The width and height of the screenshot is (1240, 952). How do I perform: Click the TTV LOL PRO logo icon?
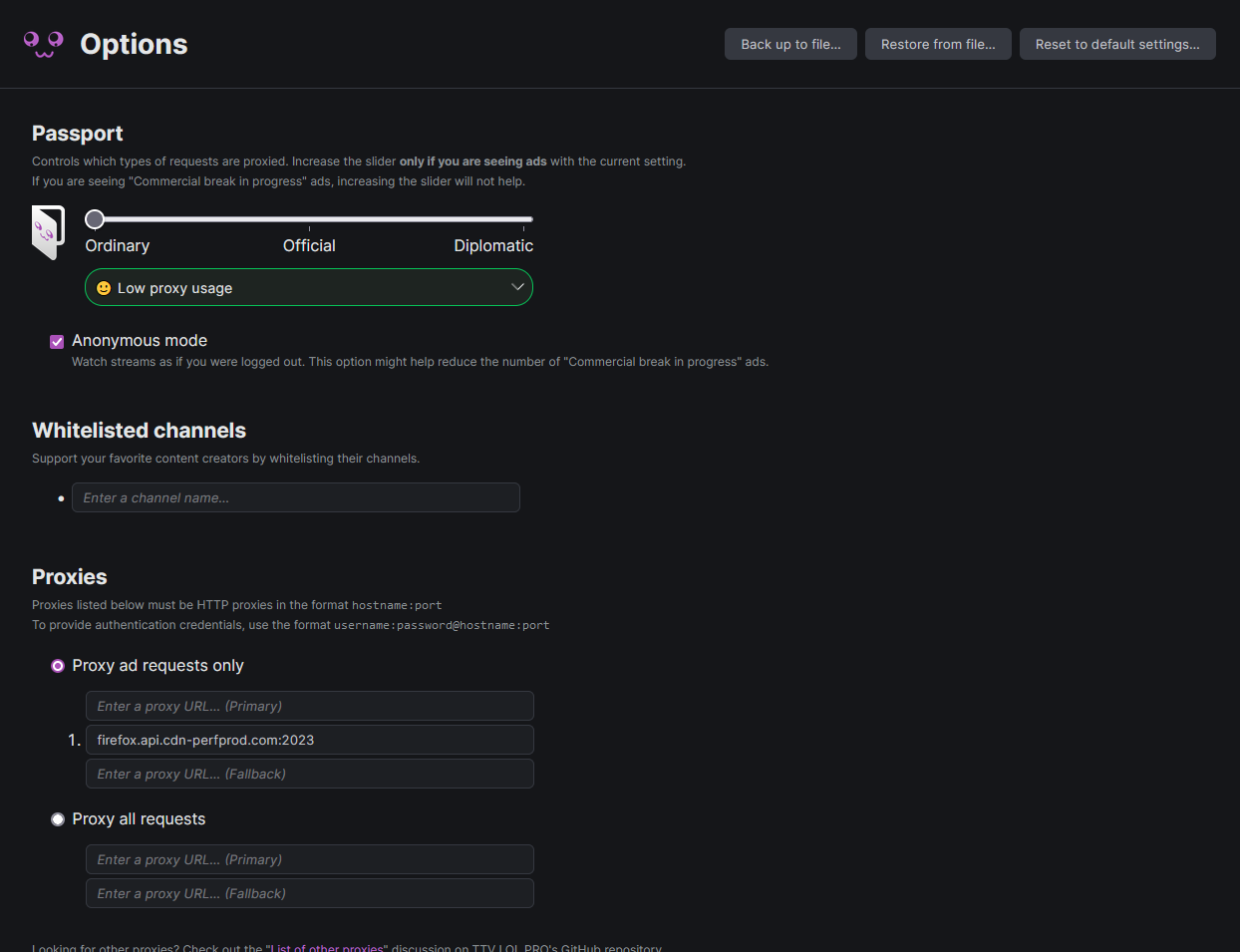[44, 44]
